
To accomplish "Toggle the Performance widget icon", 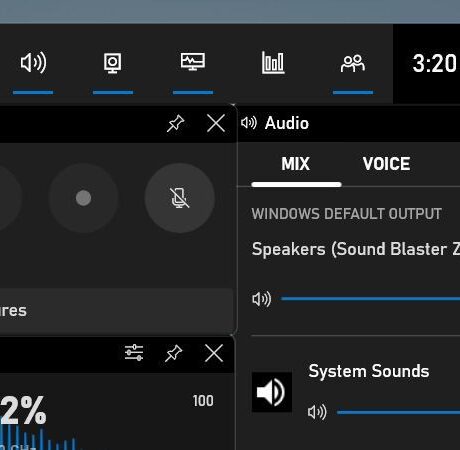I will (x=193, y=62).
